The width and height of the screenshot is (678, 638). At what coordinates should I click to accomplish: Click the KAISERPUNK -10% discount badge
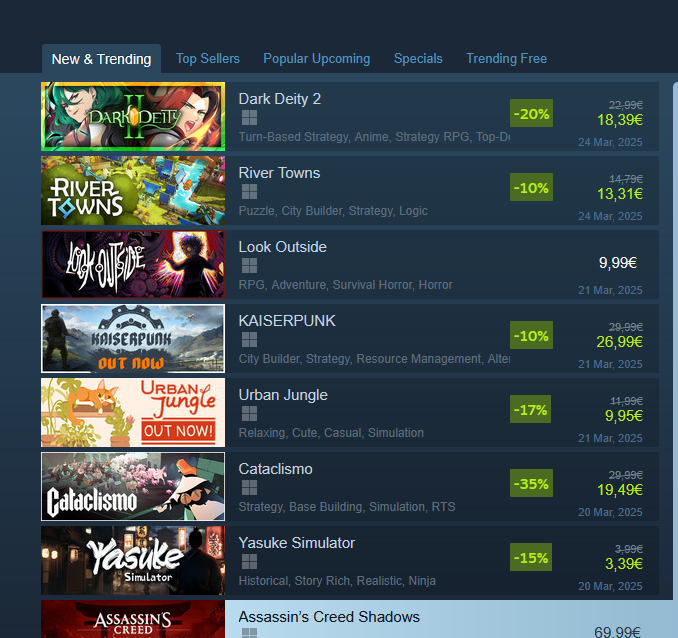(531, 335)
